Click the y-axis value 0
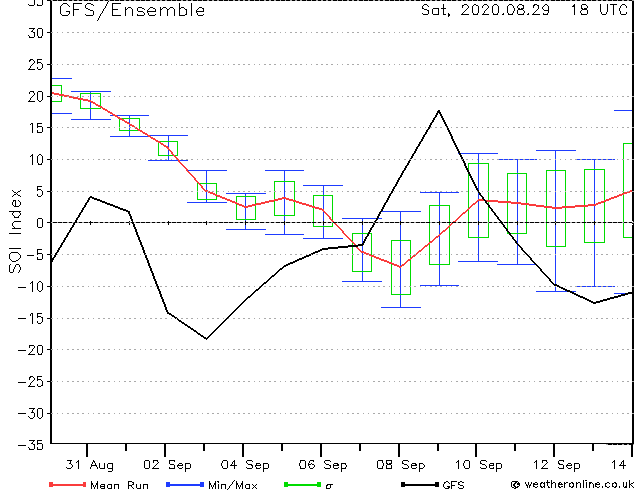The height and width of the screenshot is (490, 634). 40,223
